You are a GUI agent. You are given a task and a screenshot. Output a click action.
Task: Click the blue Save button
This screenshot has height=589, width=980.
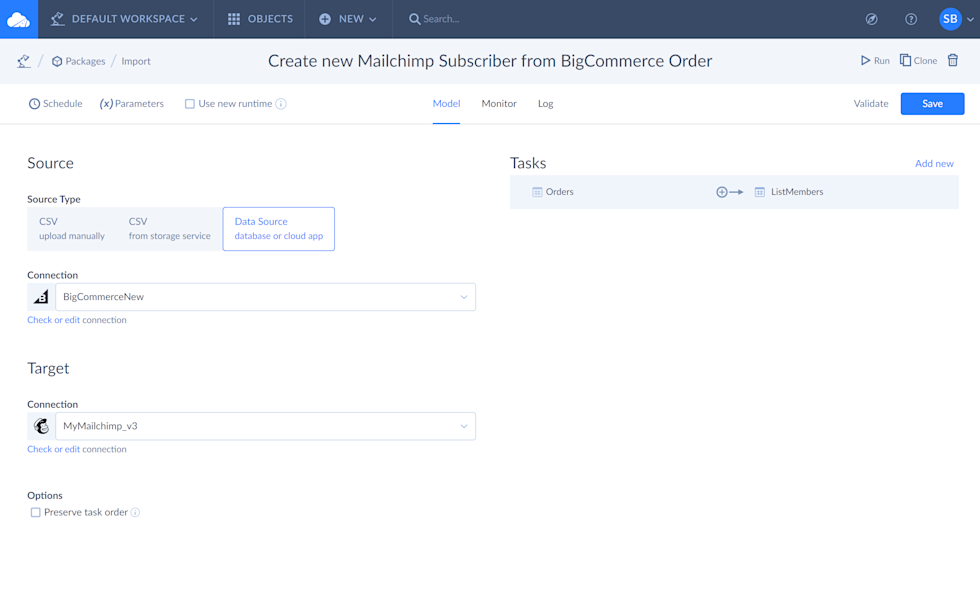tap(932, 104)
